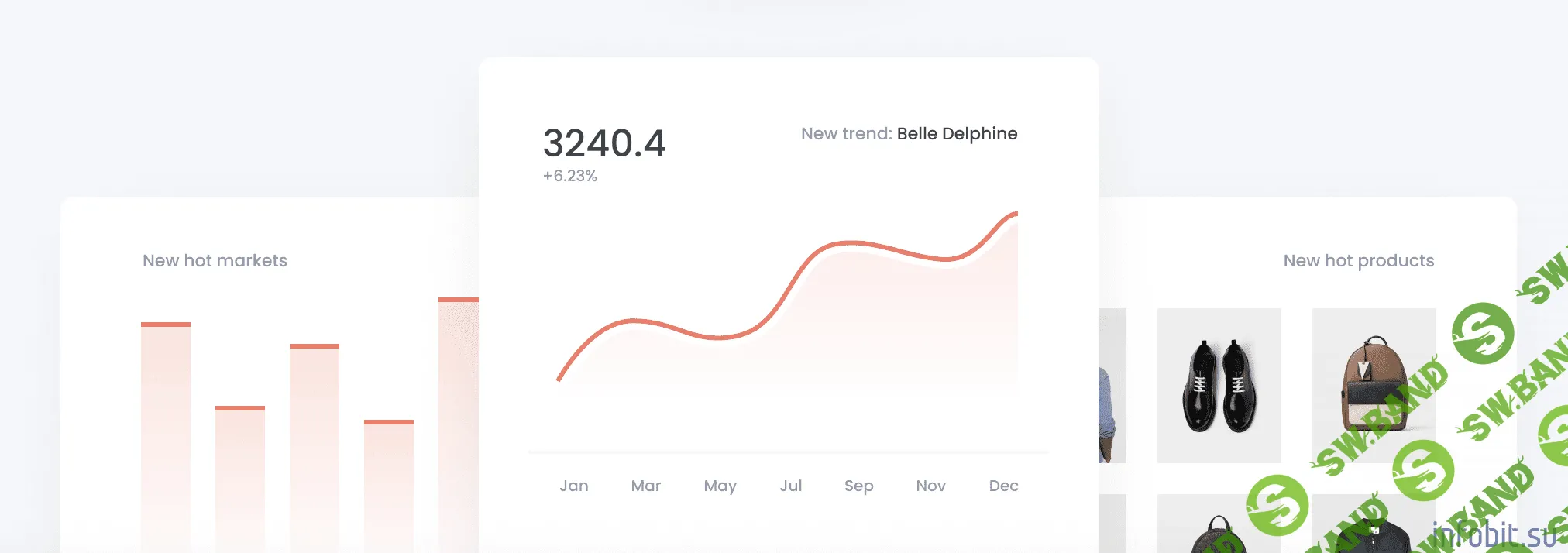1568x553 pixels.
Task: Pick the Sep month label
Action: (x=858, y=486)
